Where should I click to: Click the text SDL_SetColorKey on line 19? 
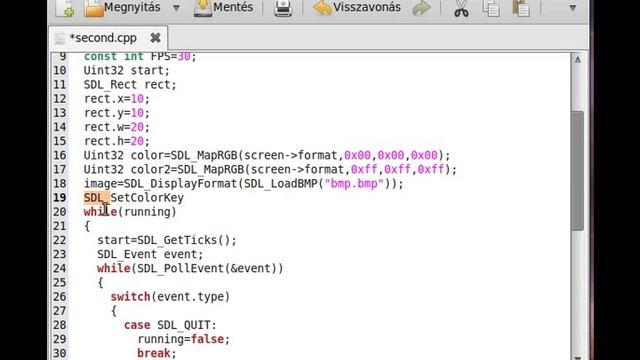point(134,198)
